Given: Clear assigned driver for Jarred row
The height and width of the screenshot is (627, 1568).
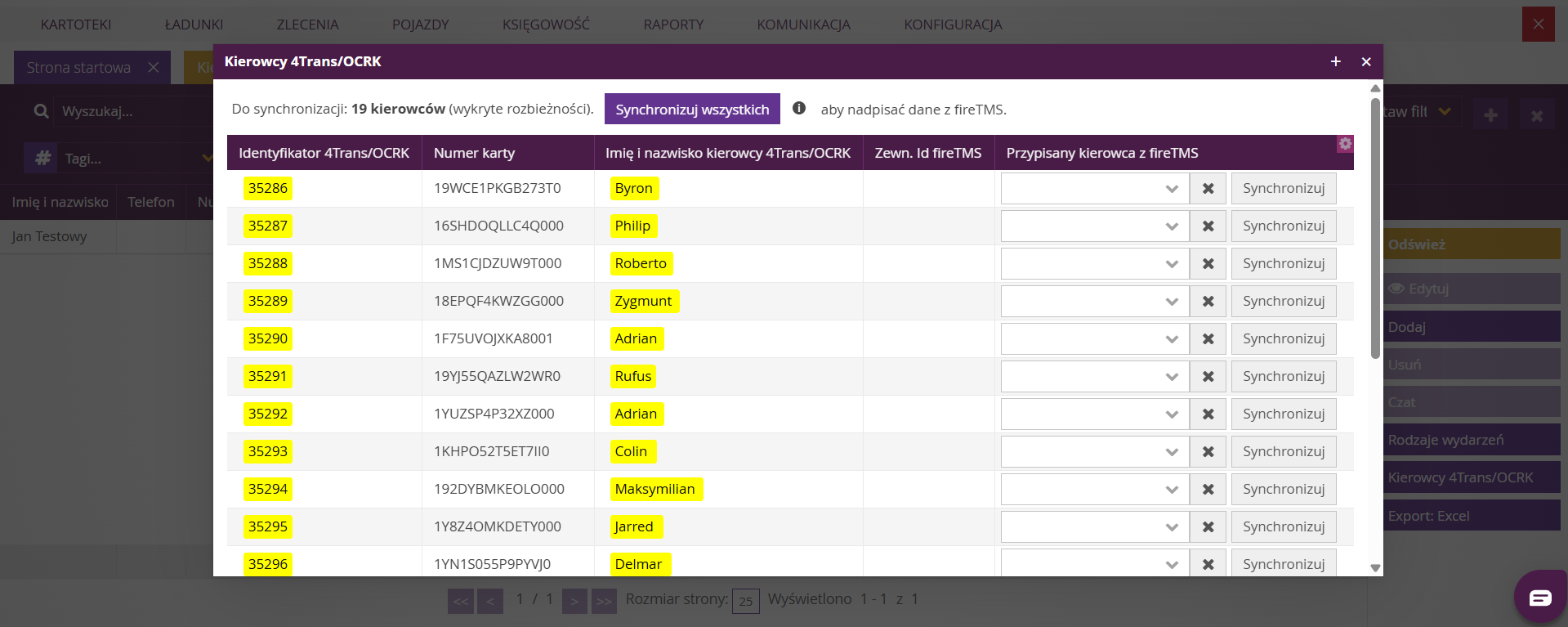Looking at the screenshot, I should tap(1208, 526).
